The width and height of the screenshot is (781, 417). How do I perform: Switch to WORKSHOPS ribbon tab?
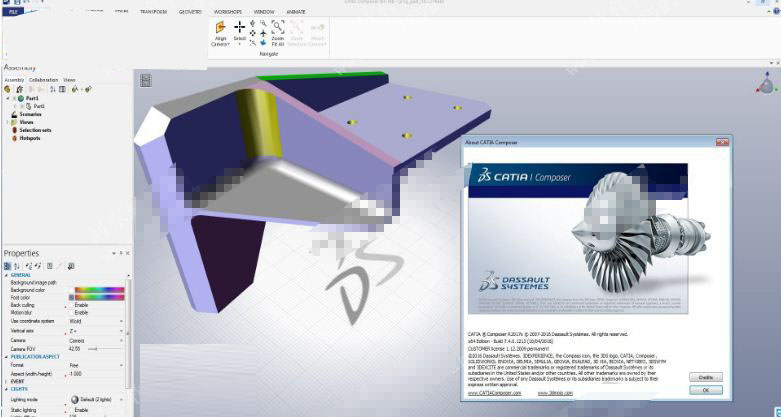click(x=228, y=11)
